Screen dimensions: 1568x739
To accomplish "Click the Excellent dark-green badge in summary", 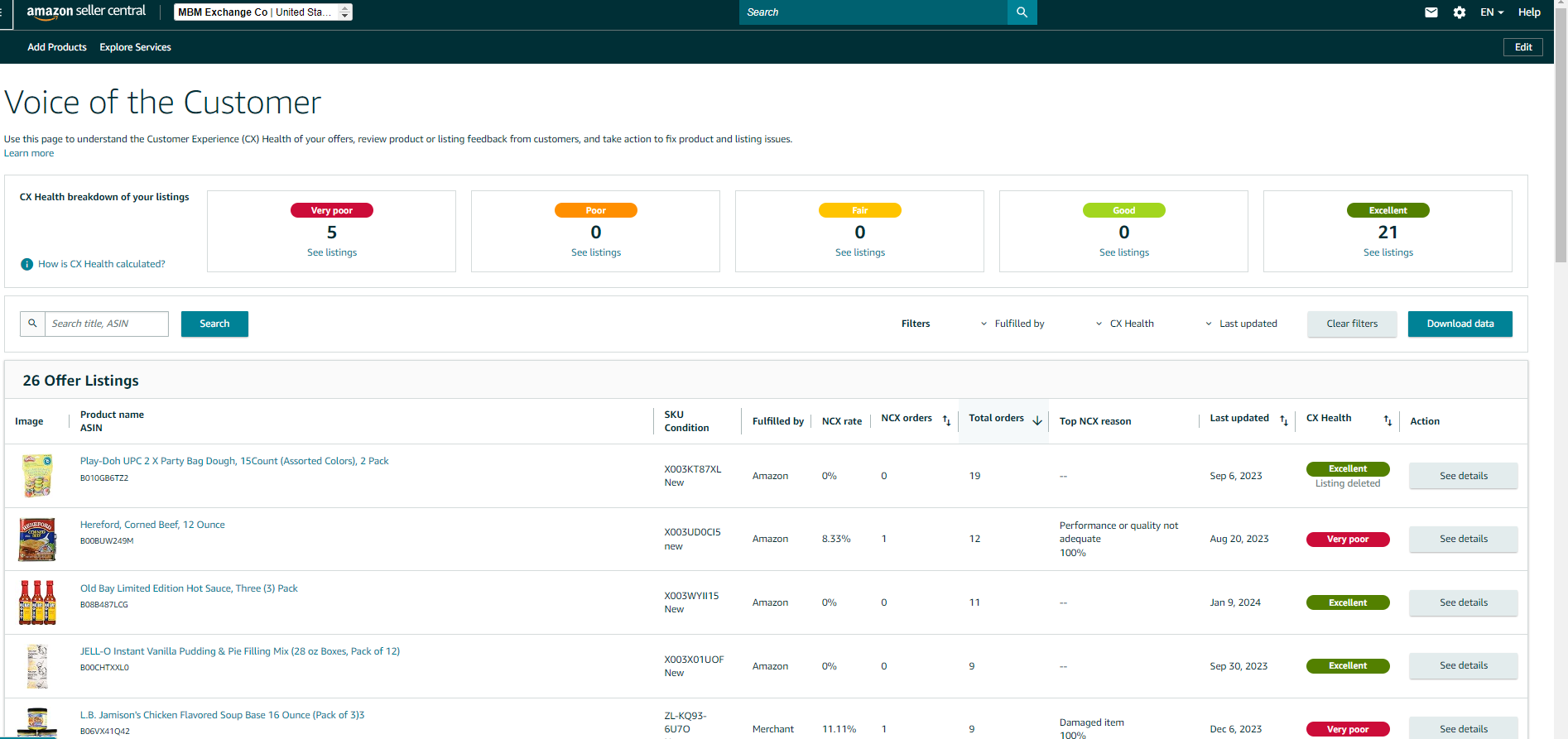I will (x=1388, y=210).
